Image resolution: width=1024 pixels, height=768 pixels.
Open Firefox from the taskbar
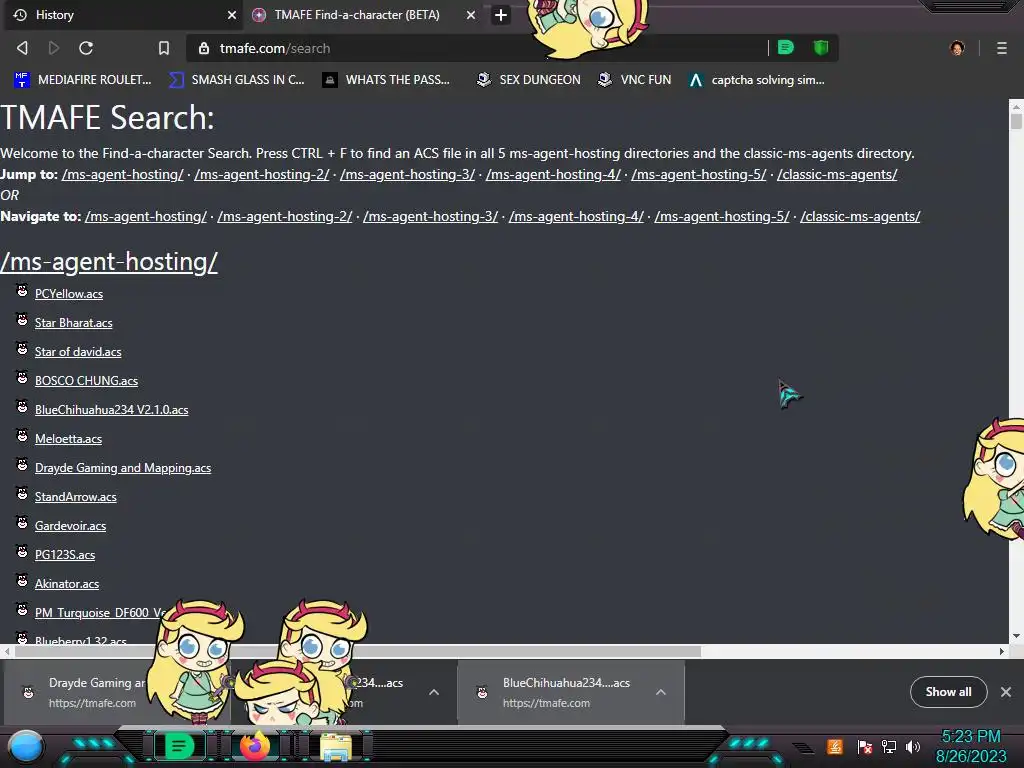pyautogui.click(x=255, y=746)
